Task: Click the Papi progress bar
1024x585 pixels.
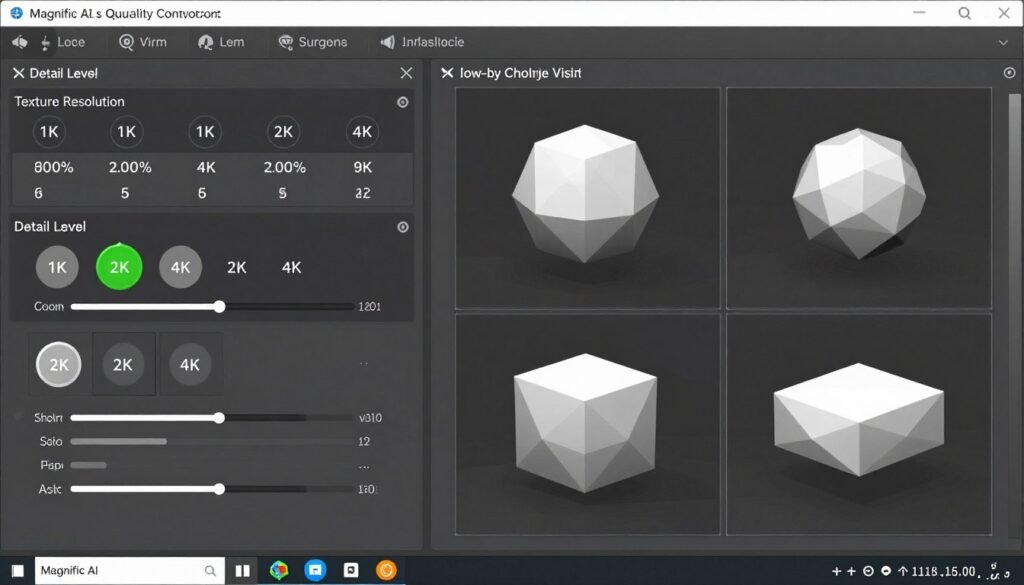Action: coord(88,466)
